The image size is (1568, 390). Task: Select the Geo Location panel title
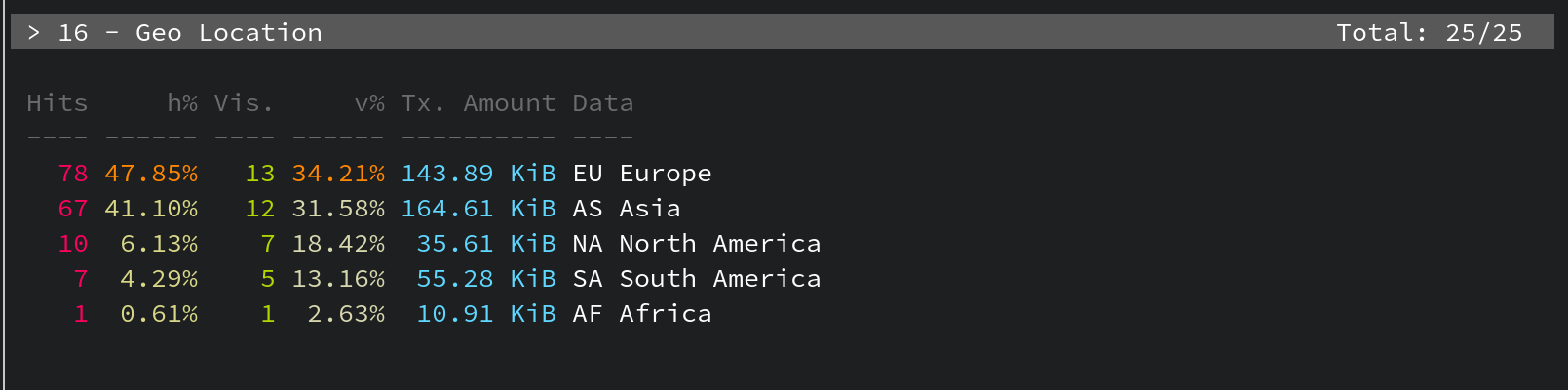pyautogui.click(x=228, y=33)
